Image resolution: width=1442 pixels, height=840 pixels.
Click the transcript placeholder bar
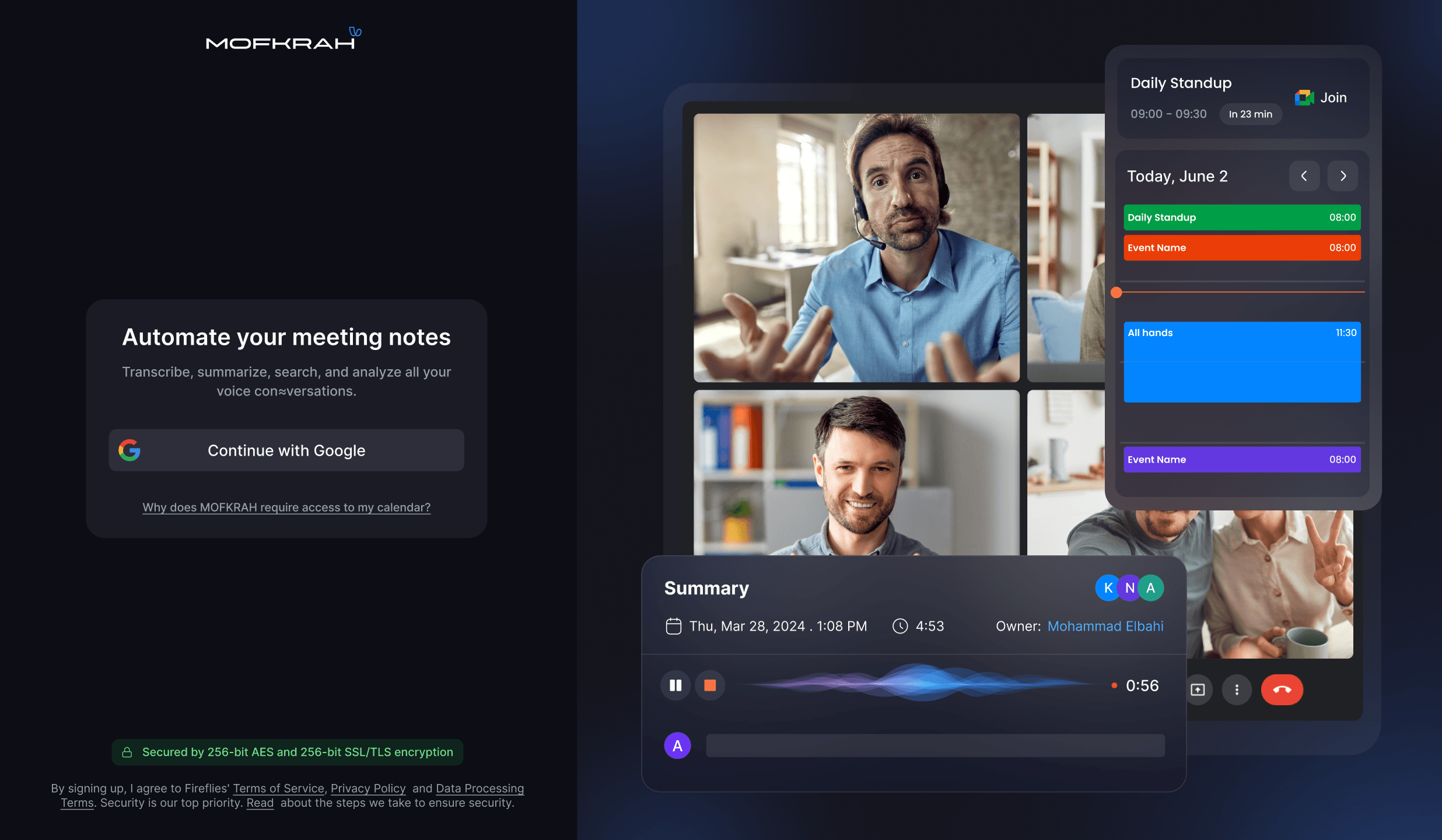point(935,745)
